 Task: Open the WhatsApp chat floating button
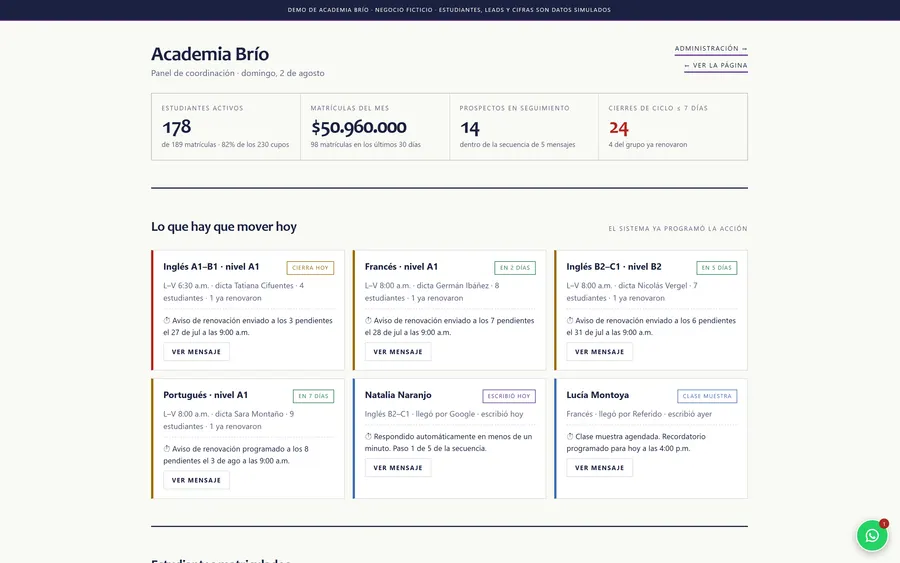coord(872,535)
